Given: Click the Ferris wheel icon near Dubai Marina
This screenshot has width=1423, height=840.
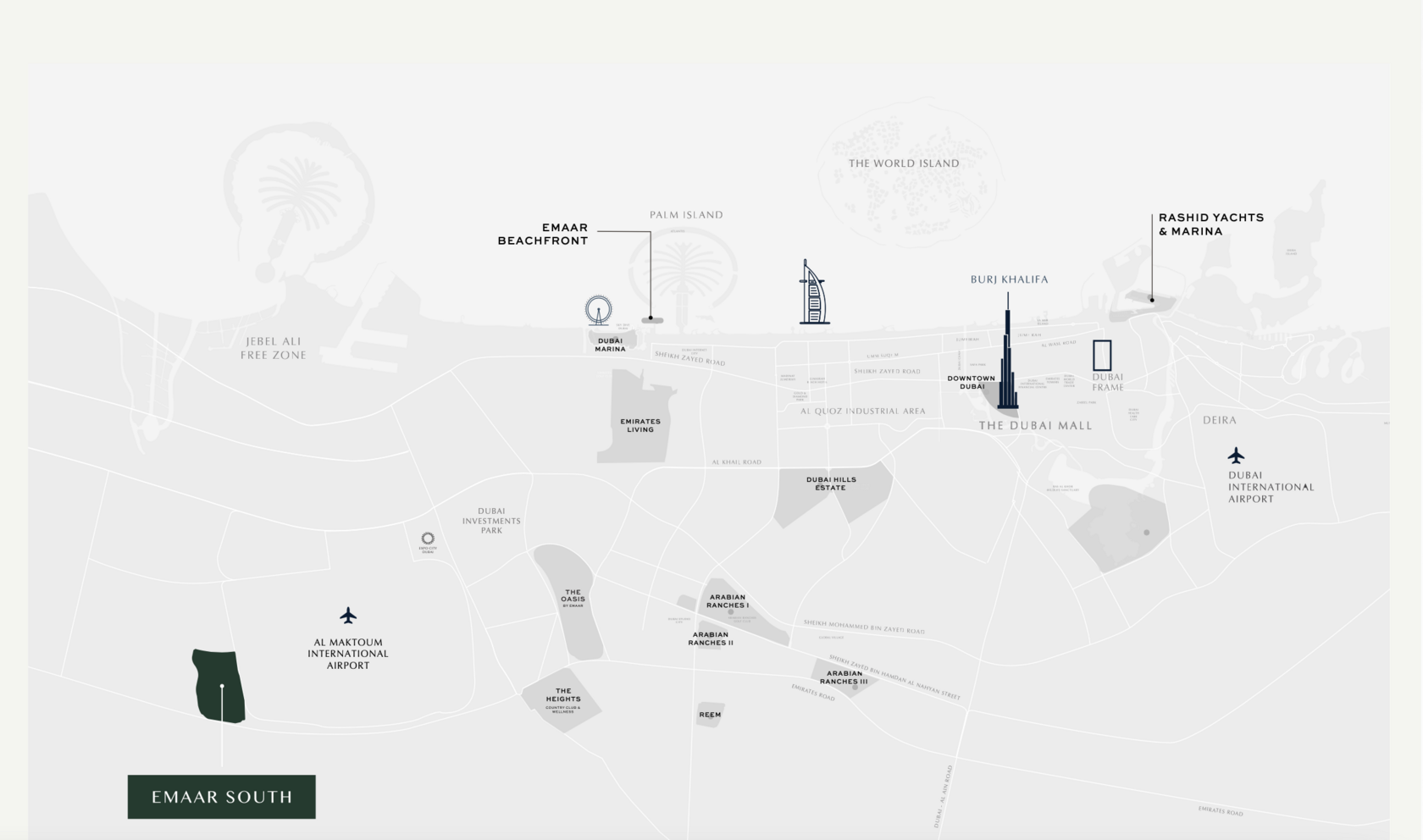Looking at the screenshot, I should pos(598,310).
